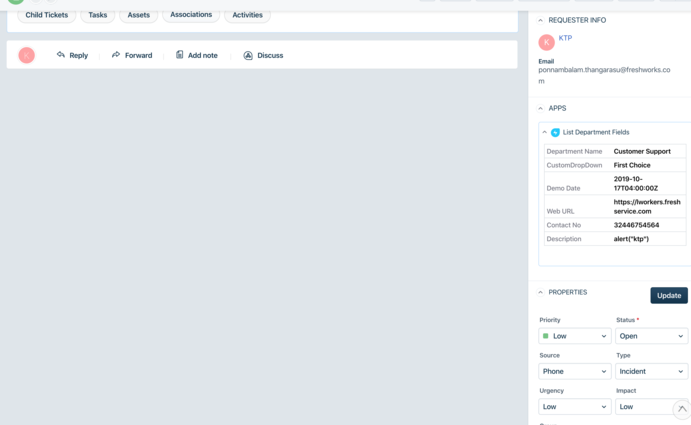Image resolution: width=691 pixels, height=425 pixels.
Task: Click the 'Customer Support' department value
Action: click(642, 151)
